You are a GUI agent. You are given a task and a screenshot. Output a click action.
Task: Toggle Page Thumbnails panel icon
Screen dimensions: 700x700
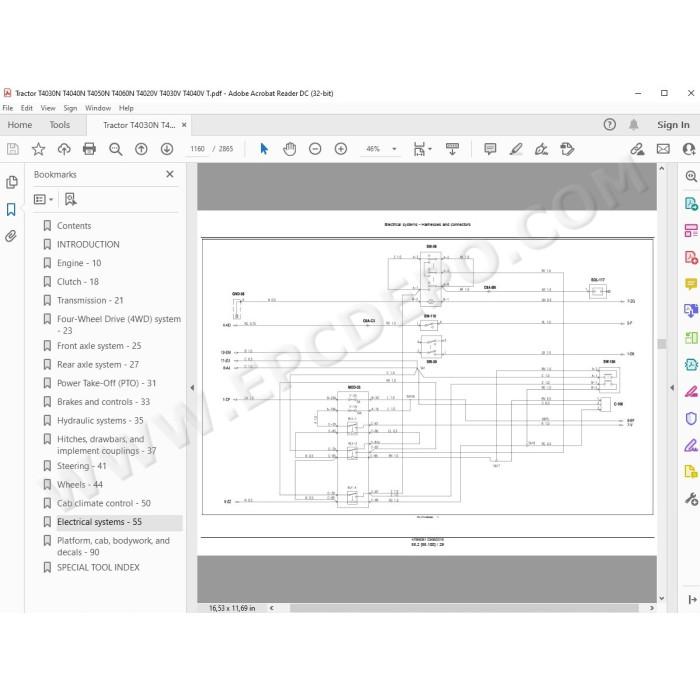(x=12, y=182)
